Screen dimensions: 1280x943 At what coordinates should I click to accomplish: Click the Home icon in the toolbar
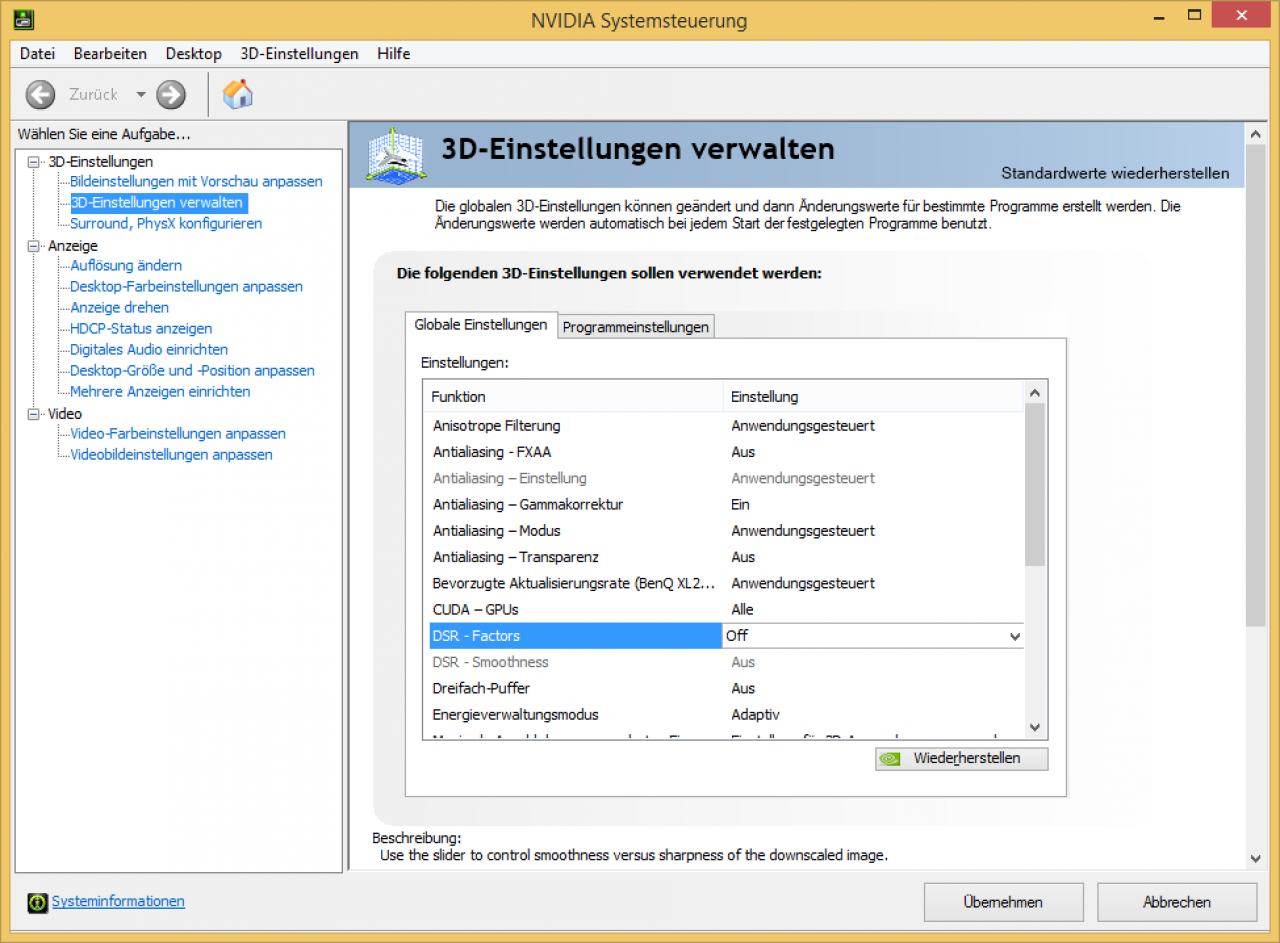(x=237, y=94)
